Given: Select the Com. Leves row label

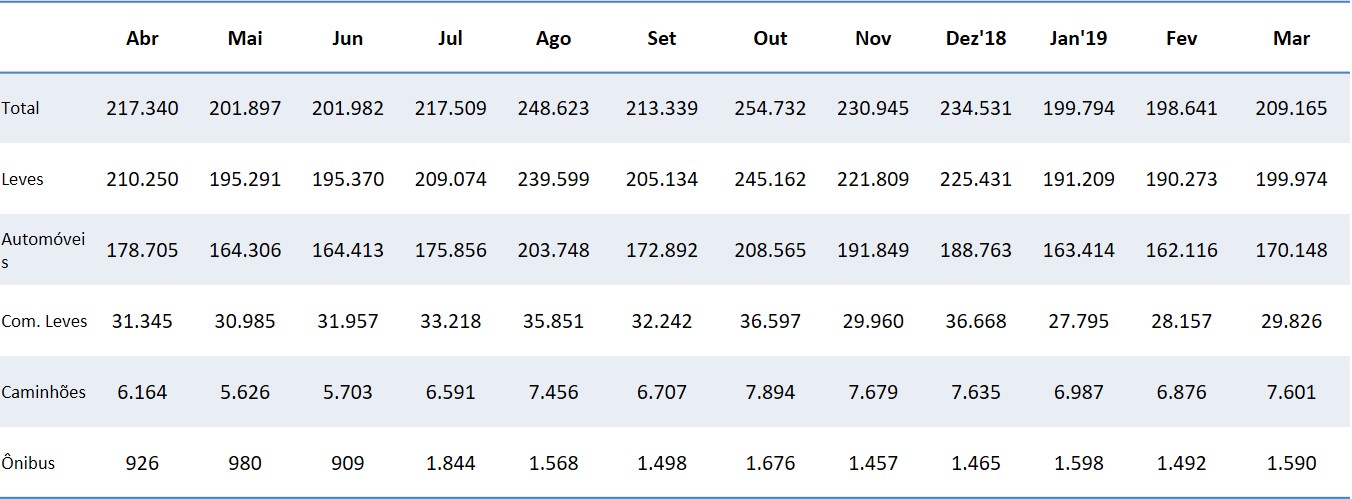Looking at the screenshot, I should click(x=44, y=322).
